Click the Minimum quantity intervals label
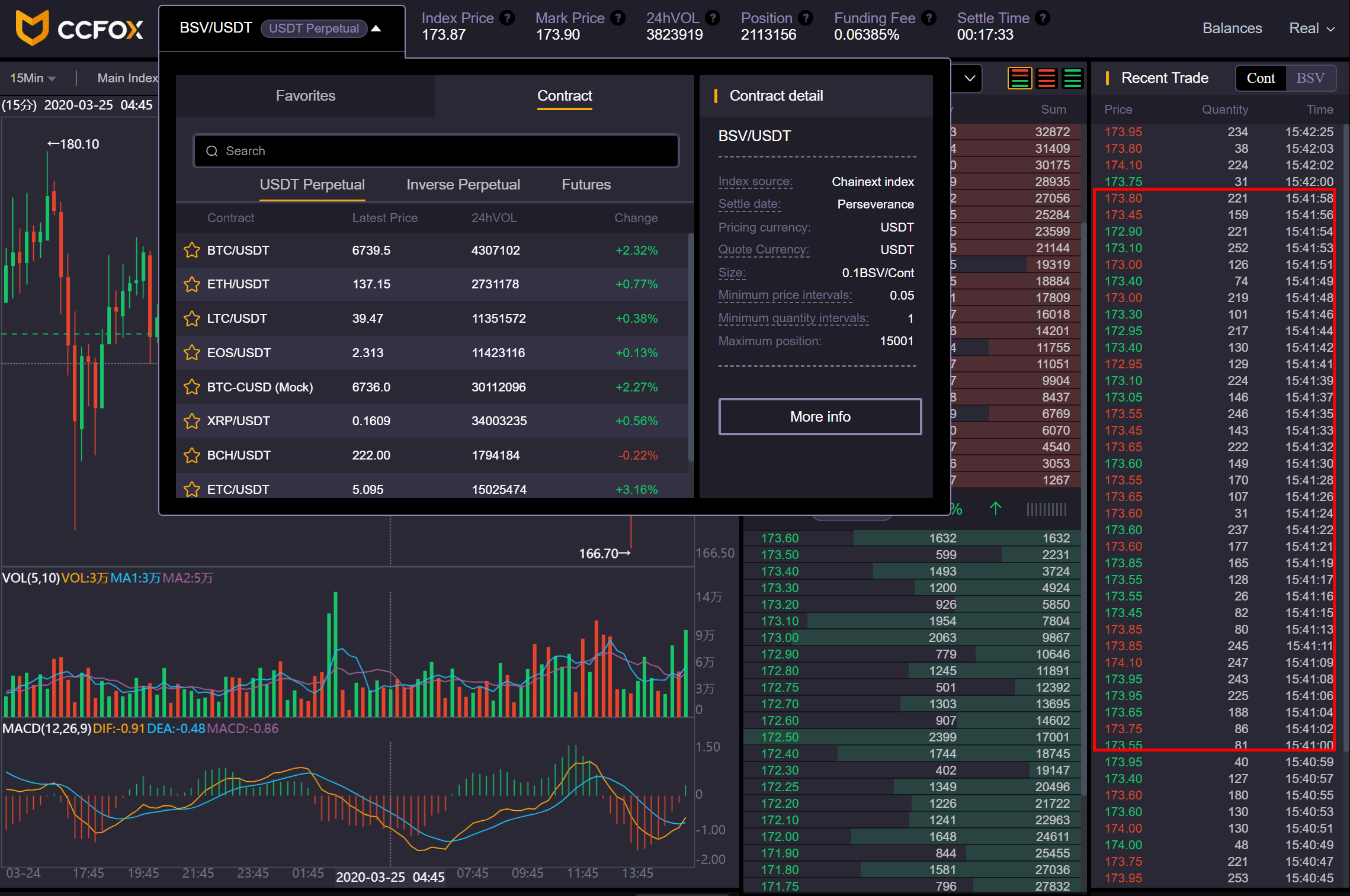The width and height of the screenshot is (1350, 896). [793, 319]
